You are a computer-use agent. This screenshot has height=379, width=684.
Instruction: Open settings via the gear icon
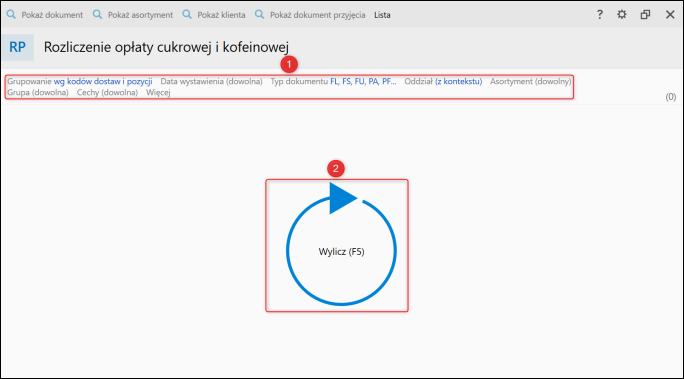click(622, 15)
